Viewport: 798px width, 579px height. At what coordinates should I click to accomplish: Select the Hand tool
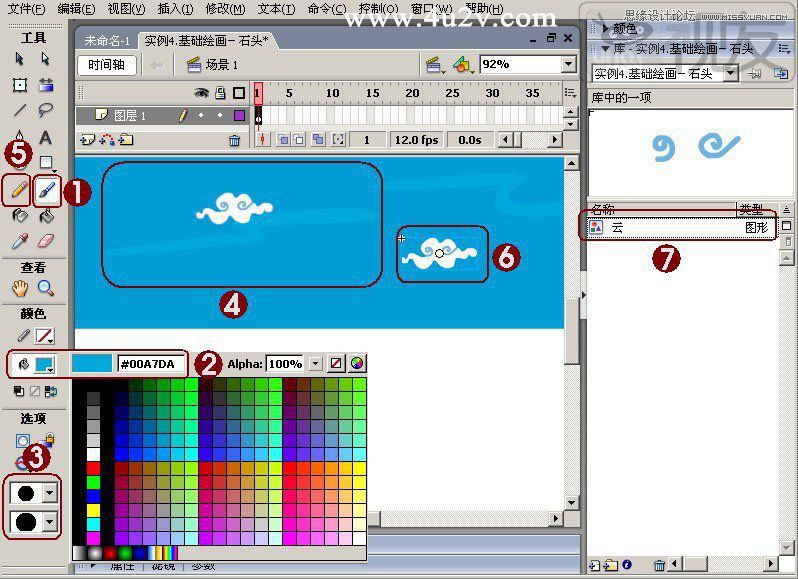(x=20, y=288)
